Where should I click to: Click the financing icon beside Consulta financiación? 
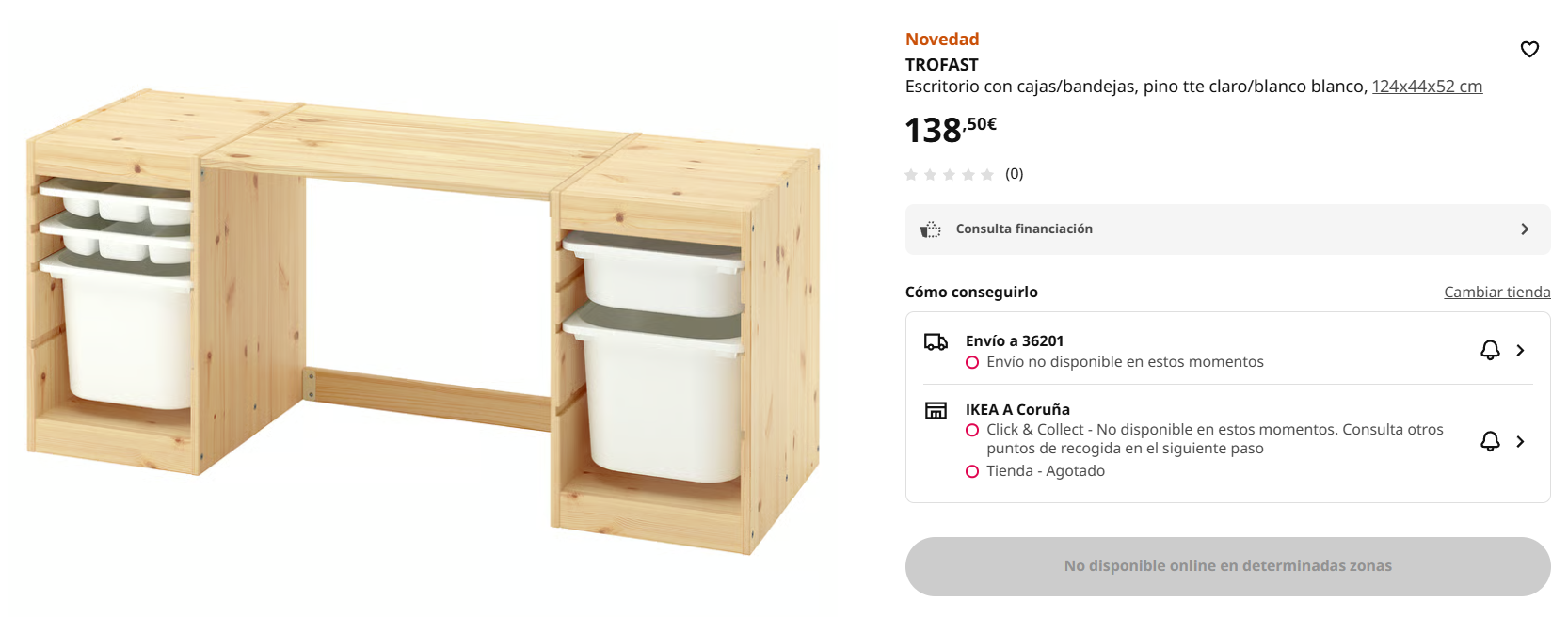931,229
